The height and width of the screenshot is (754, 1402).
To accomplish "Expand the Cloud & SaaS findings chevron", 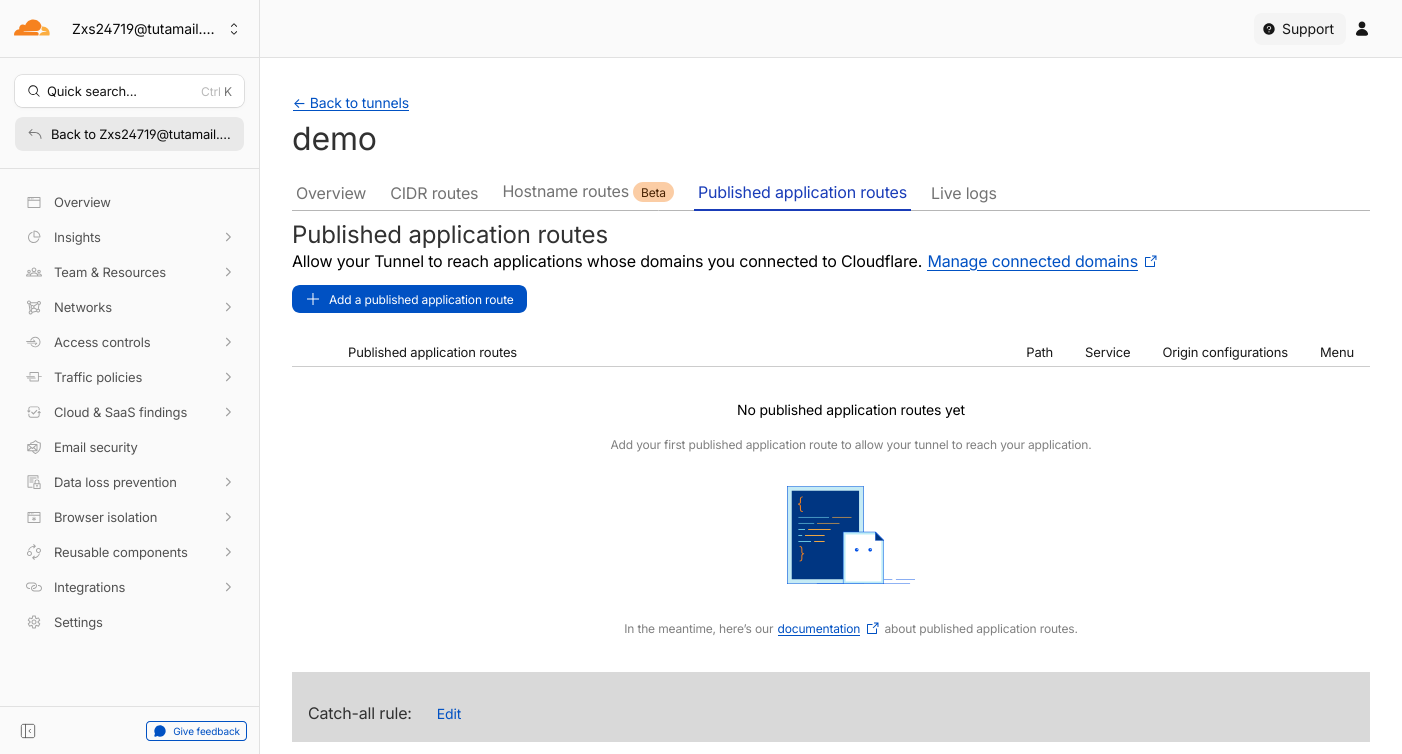I will tap(228, 412).
